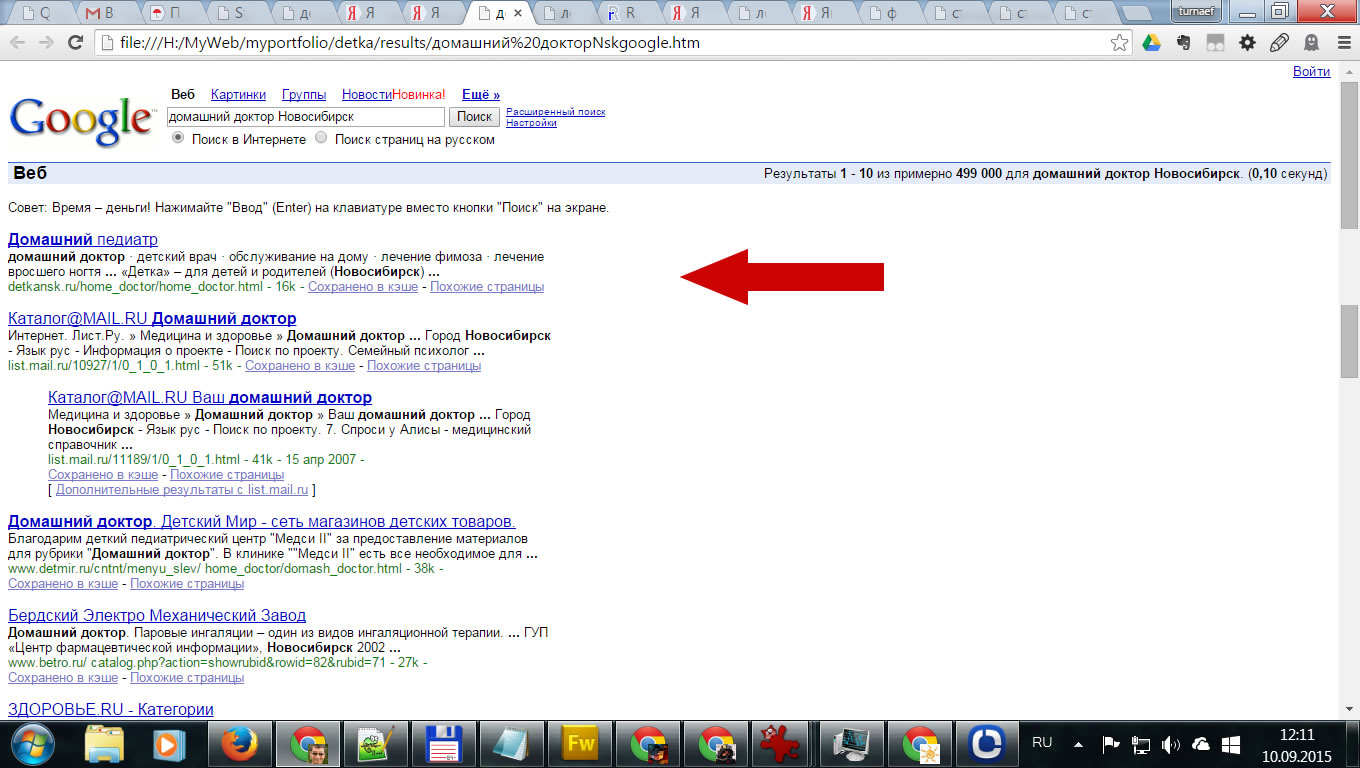1360x768 pixels.
Task: Click the 'Войти' sign-in link
Action: (x=1311, y=72)
